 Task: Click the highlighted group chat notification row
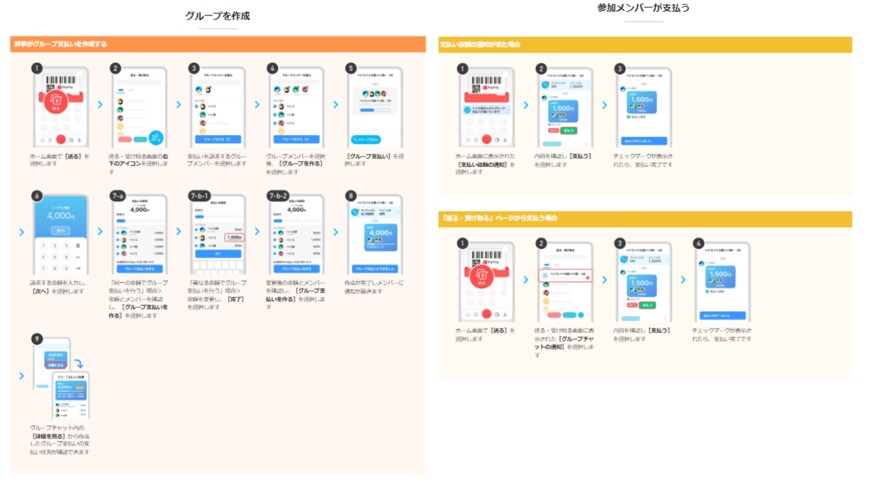566,276
